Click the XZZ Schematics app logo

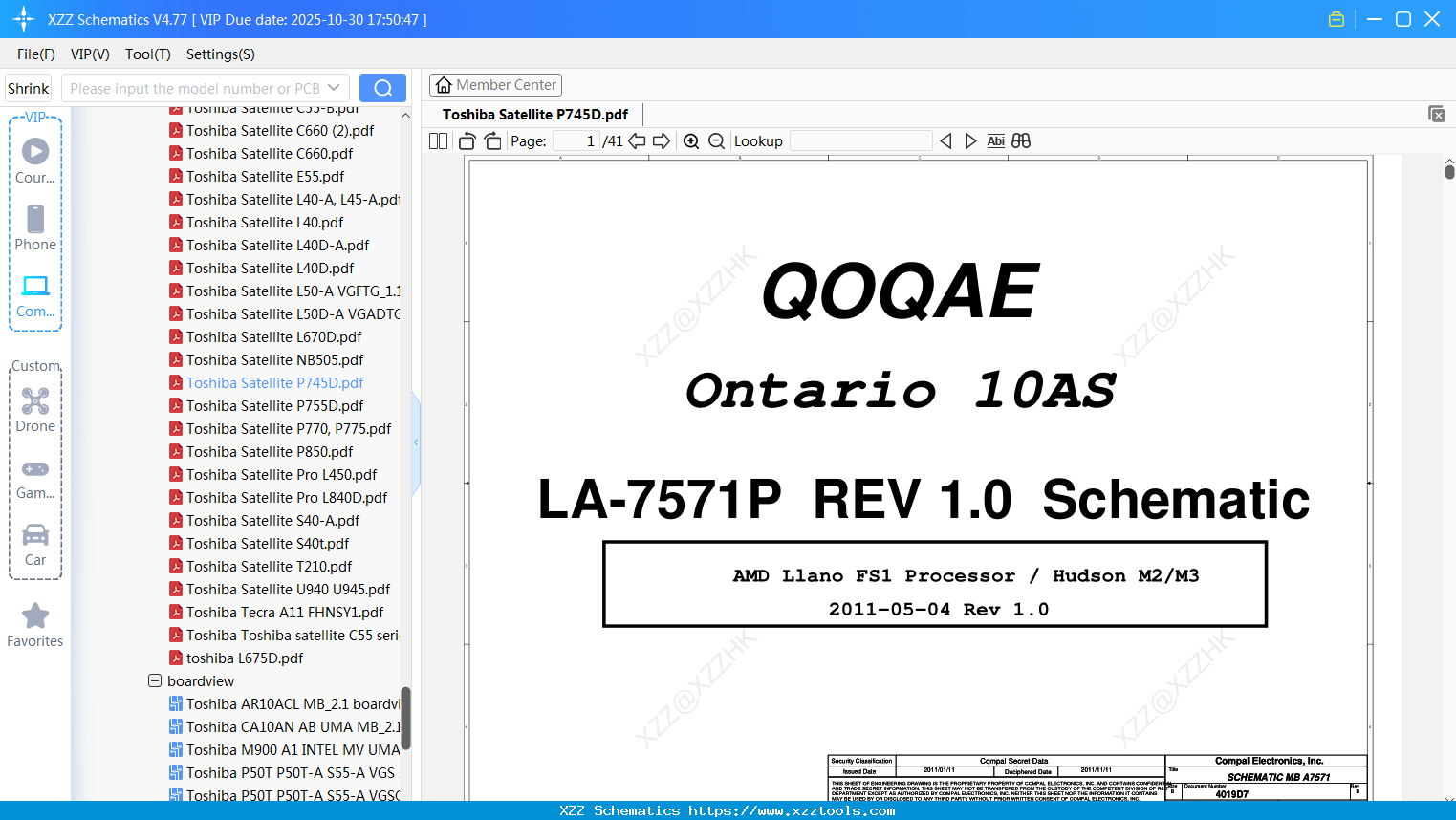24,19
